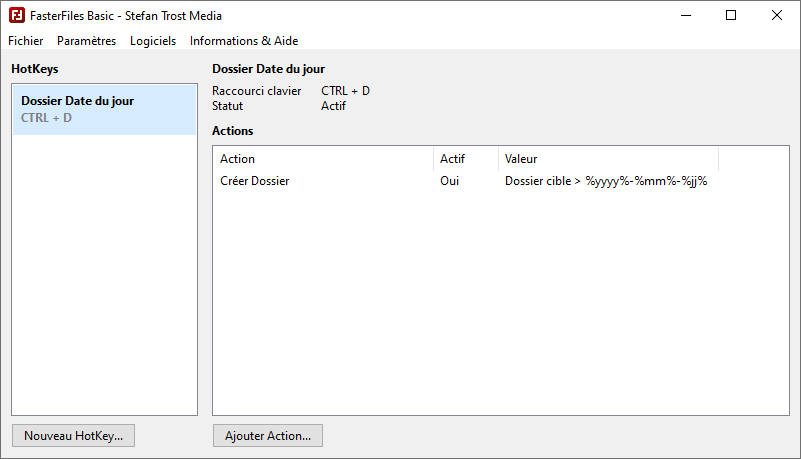Open the Informations & Aide menu
Viewport: 801px width, 459px height.
pyautogui.click(x=244, y=41)
